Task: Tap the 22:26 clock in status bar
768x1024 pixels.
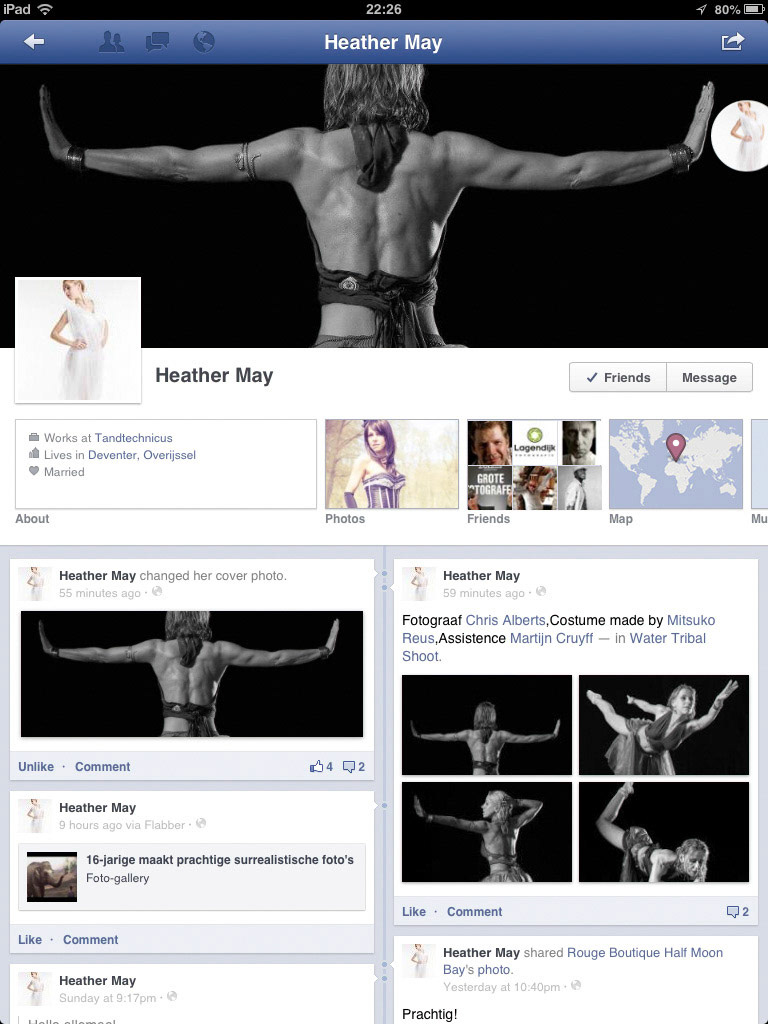Action: pos(384,9)
